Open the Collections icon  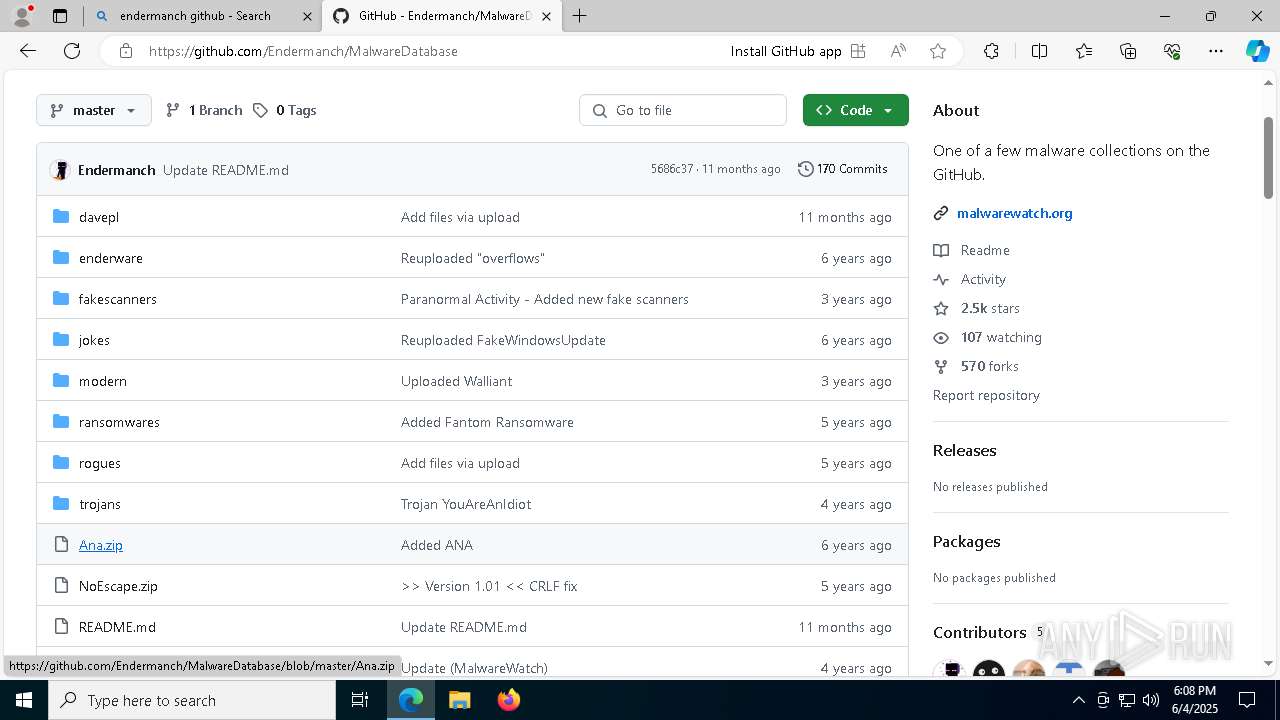1128,51
